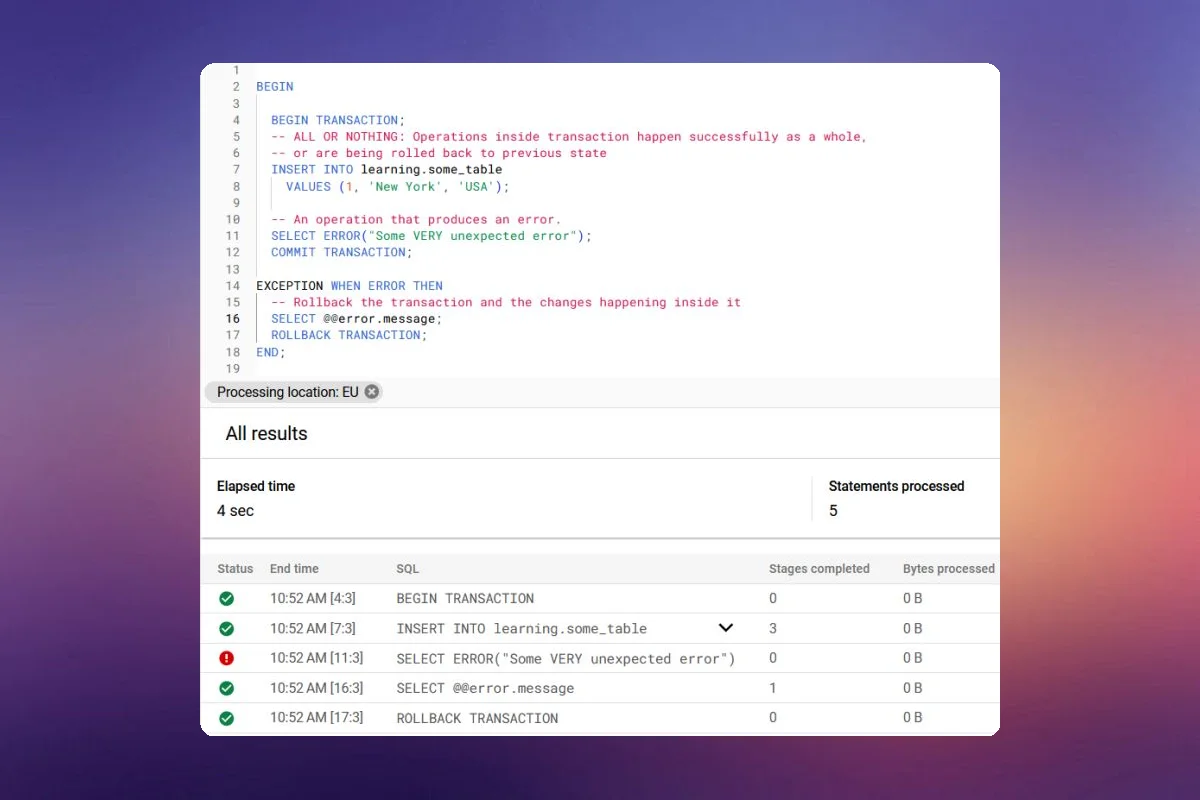Remove the Processing location EU chip
The image size is (1200, 800).
point(372,392)
